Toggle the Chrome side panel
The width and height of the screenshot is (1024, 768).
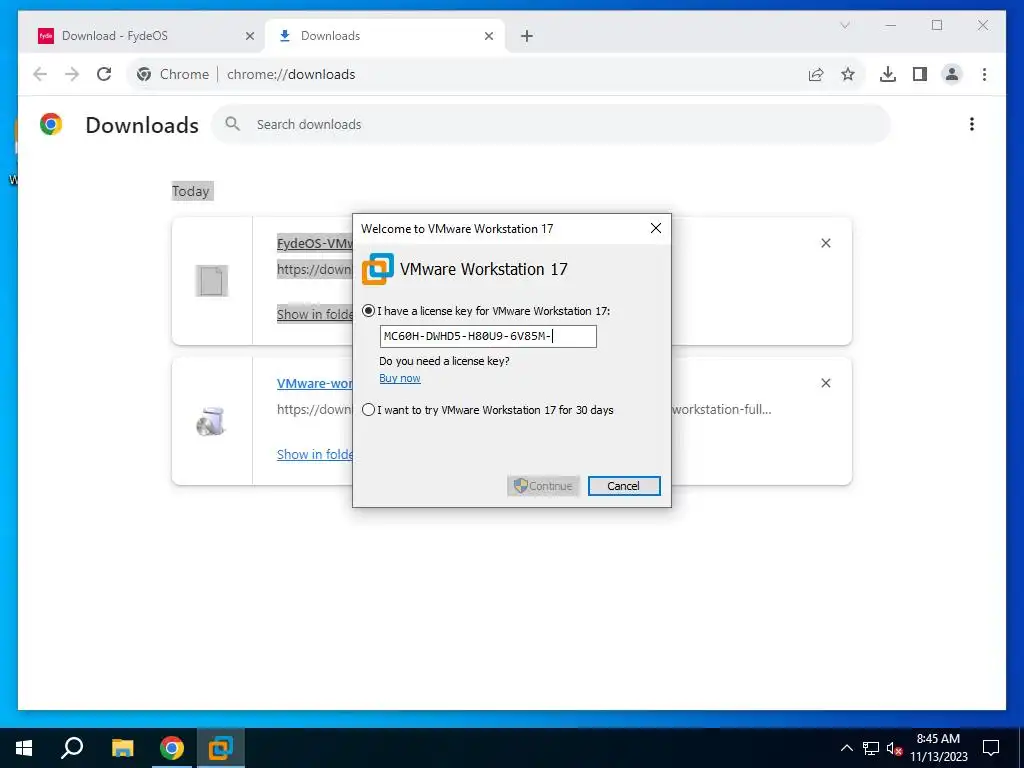(920, 74)
